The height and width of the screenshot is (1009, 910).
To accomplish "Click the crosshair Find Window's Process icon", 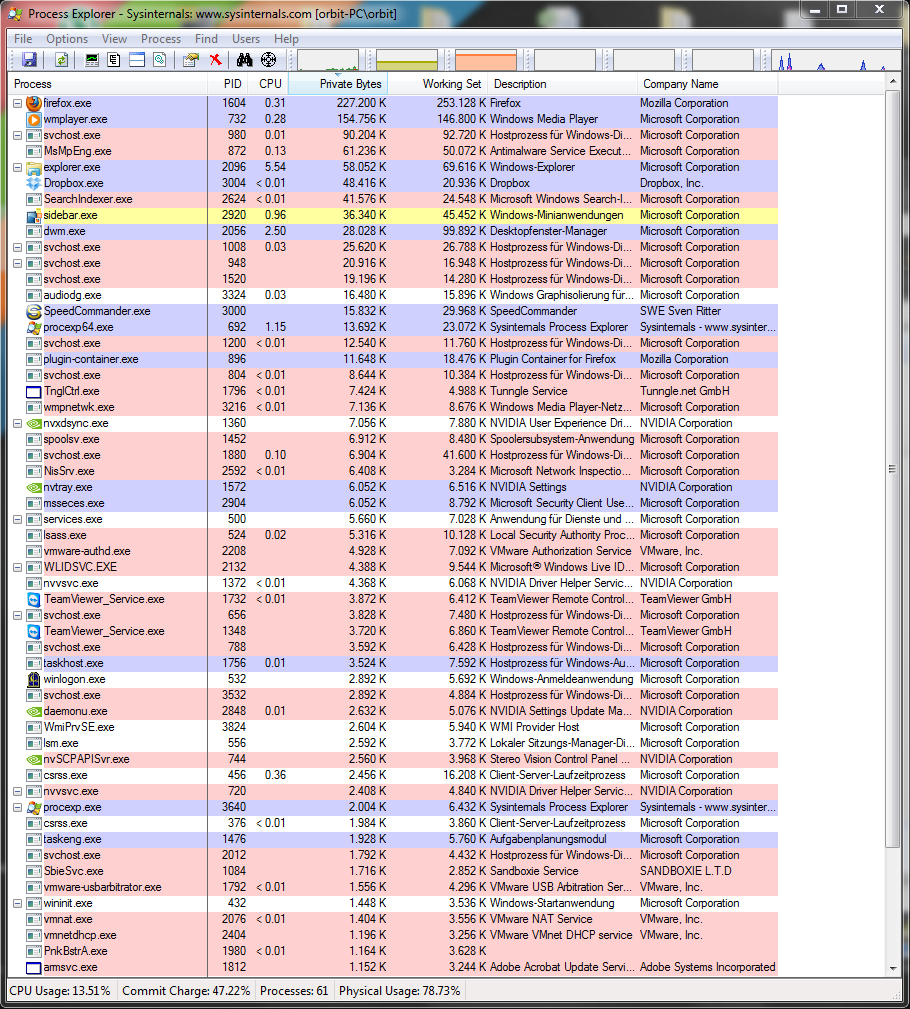I will pyautogui.click(x=268, y=60).
